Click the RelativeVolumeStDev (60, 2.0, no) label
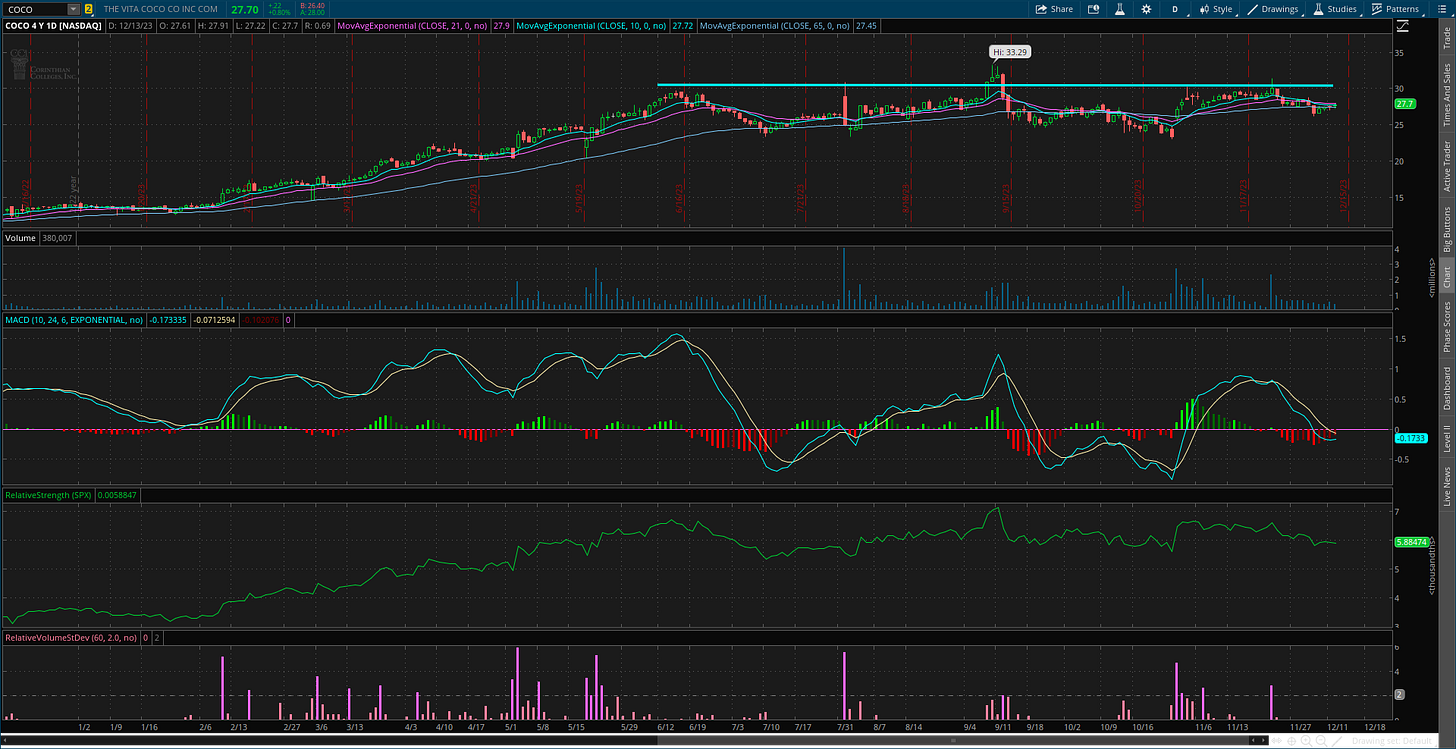Image resolution: width=1456 pixels, height=749 pixels. 70,637
